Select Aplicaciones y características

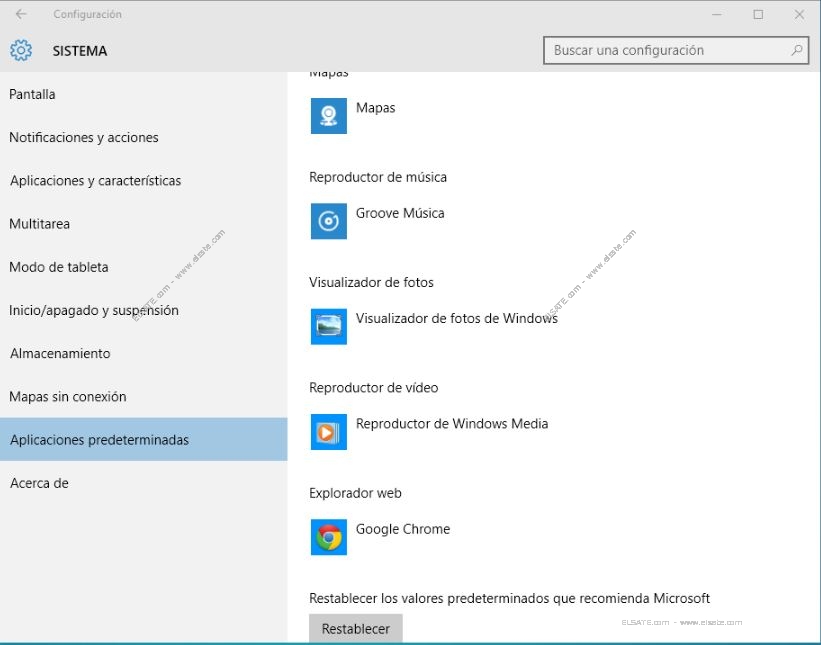[x=143, y=181]
